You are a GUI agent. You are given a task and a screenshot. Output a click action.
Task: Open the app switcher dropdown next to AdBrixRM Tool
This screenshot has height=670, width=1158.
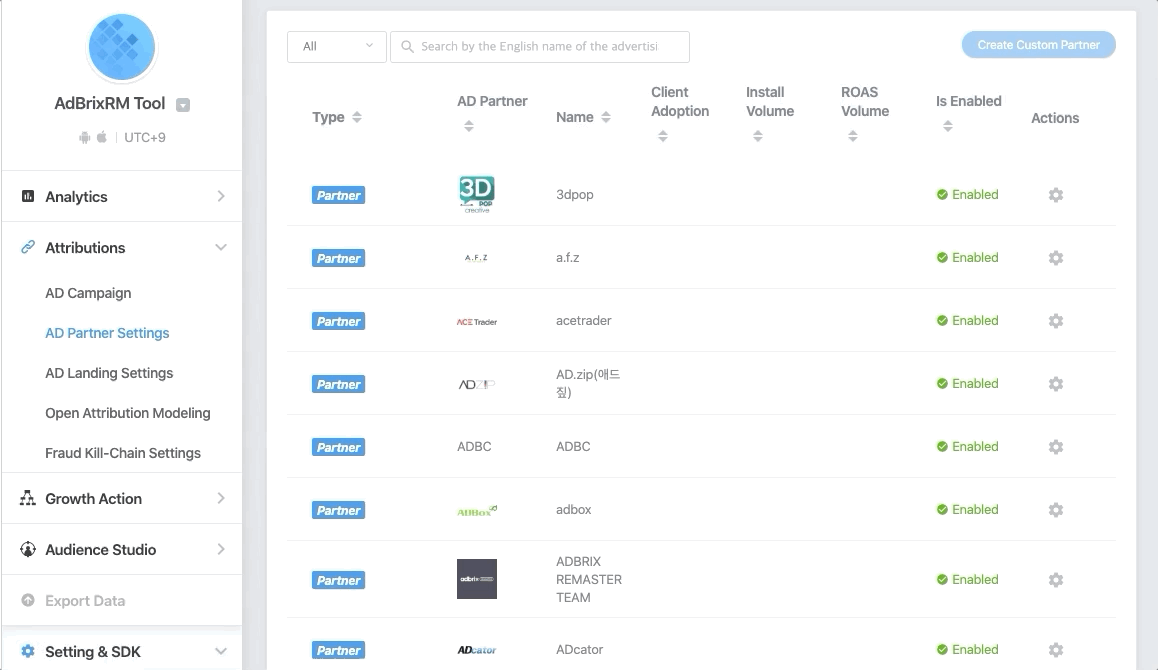click(x=183, y=105)
